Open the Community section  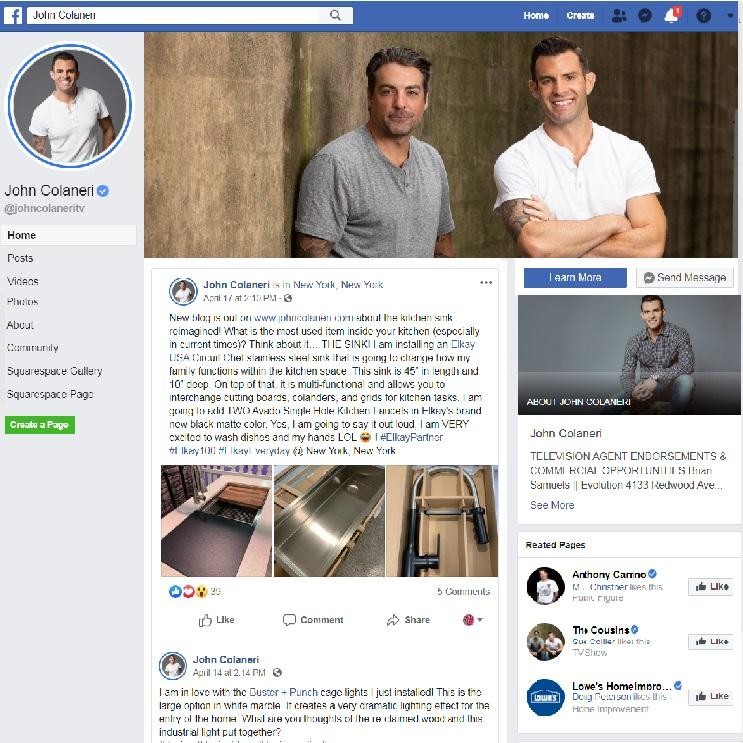point(32,348)
